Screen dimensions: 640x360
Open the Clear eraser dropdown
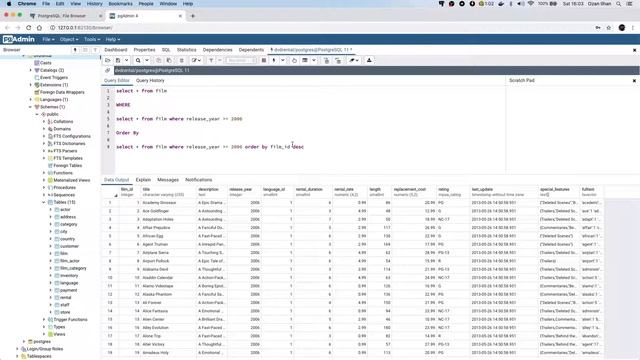click(x=353, y=60)
